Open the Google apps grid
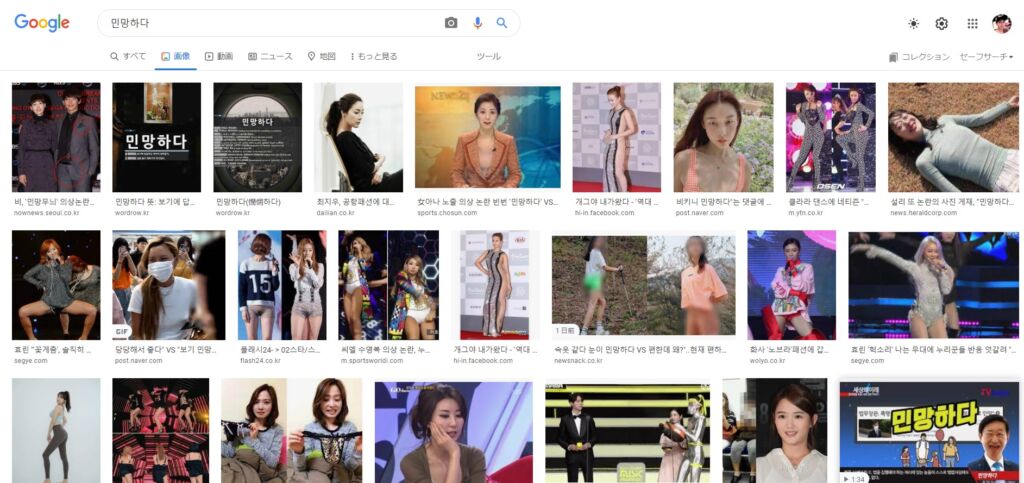This screenshot has height=483, width=1024. (x=972, y=24)
